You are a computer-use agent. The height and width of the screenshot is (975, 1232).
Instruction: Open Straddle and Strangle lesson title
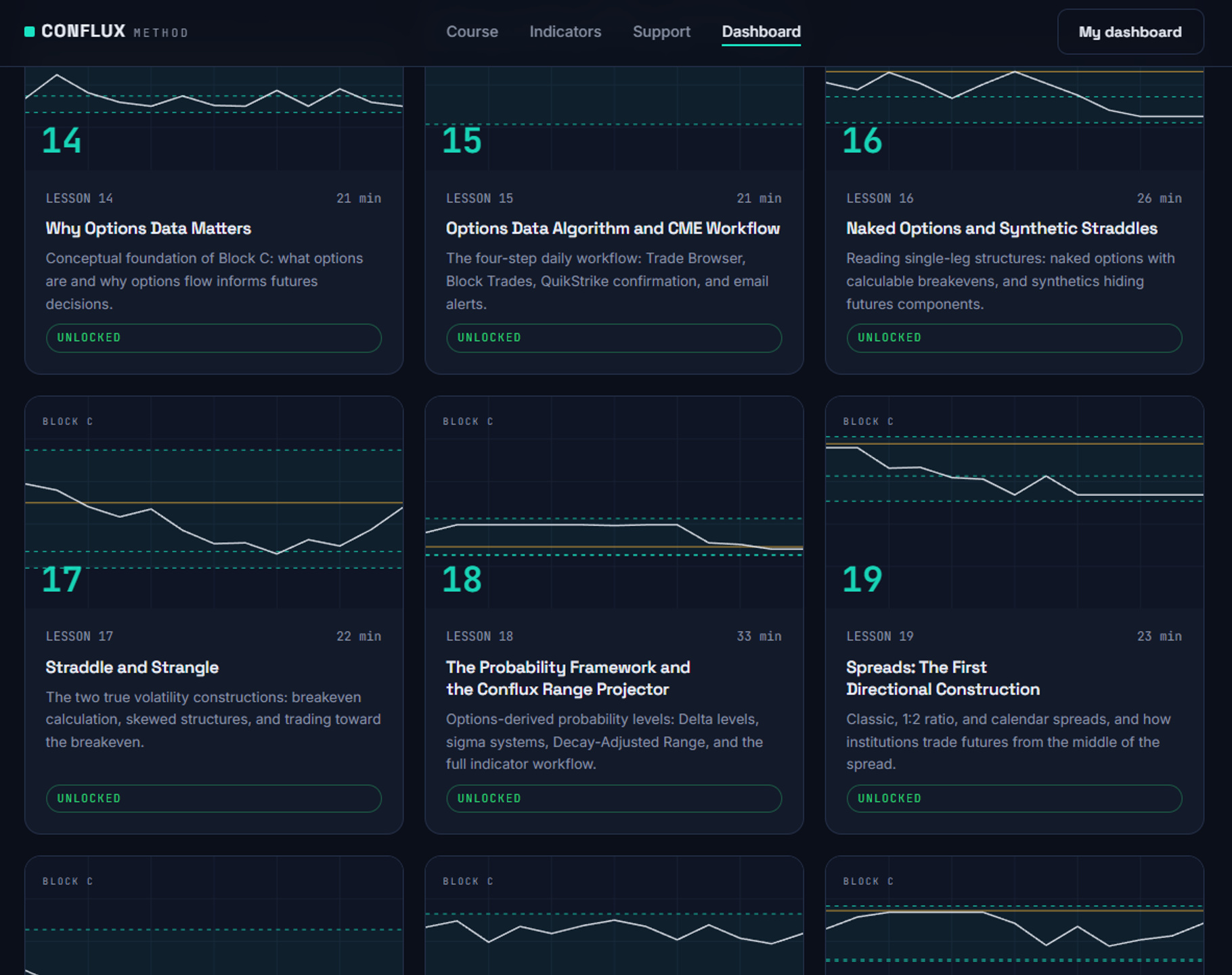(132, 667)
